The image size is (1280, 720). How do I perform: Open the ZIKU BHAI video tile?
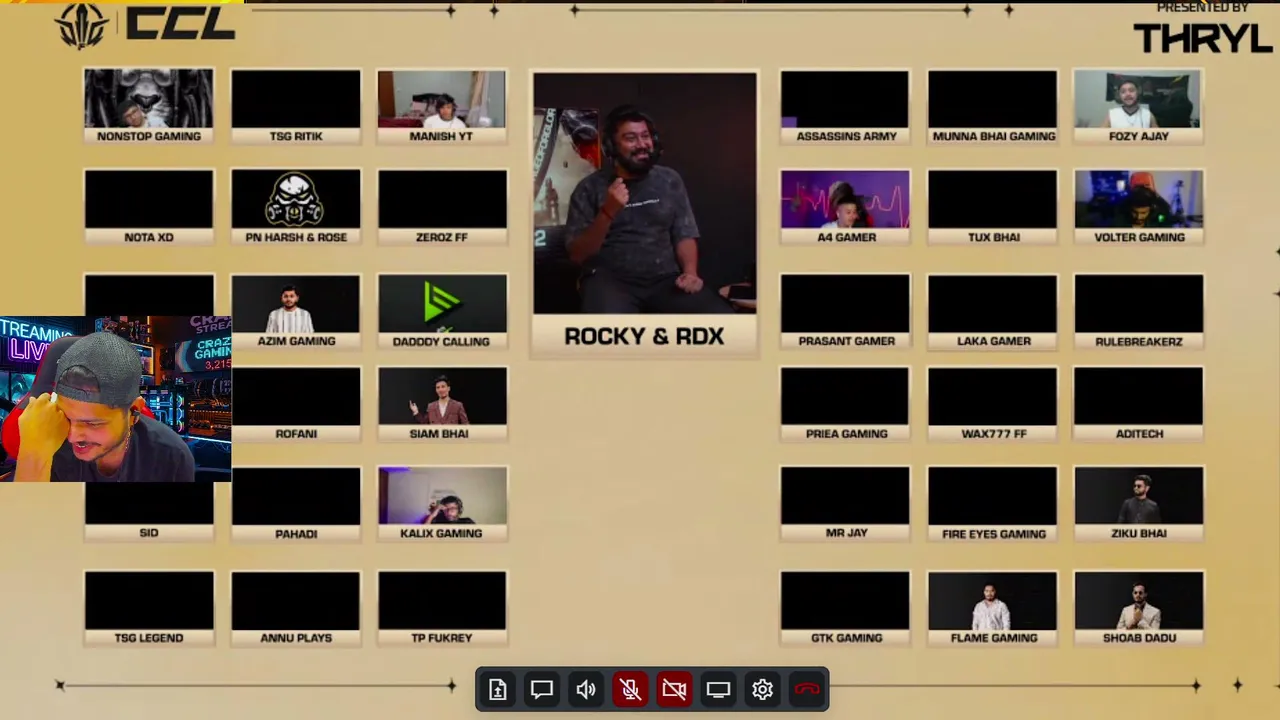coord(1139,504)
